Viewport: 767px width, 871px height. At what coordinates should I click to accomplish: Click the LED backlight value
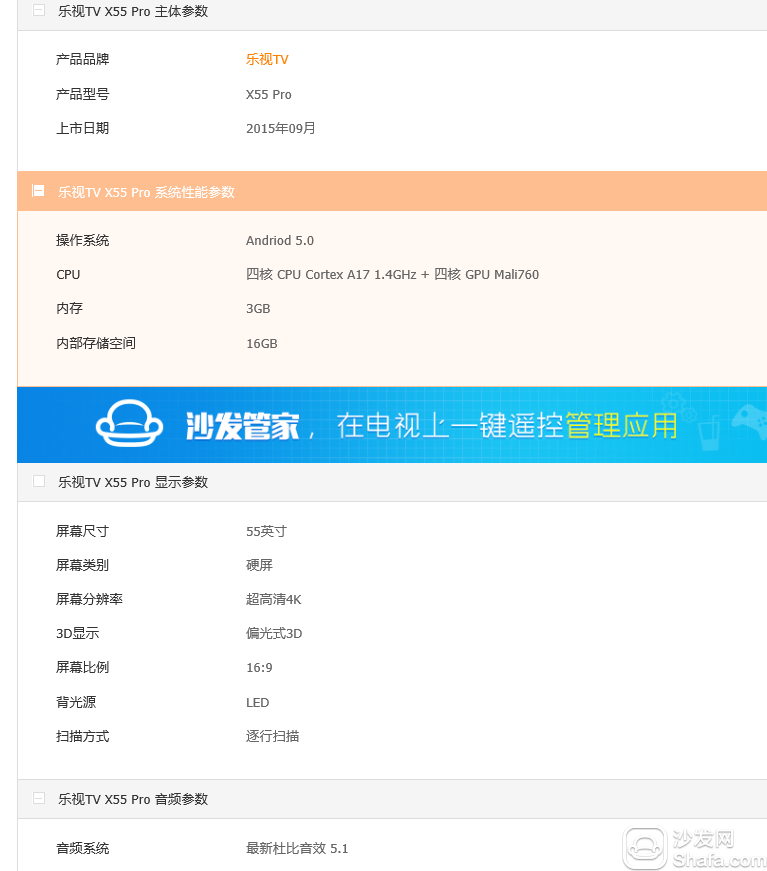(x=258, y=703)
